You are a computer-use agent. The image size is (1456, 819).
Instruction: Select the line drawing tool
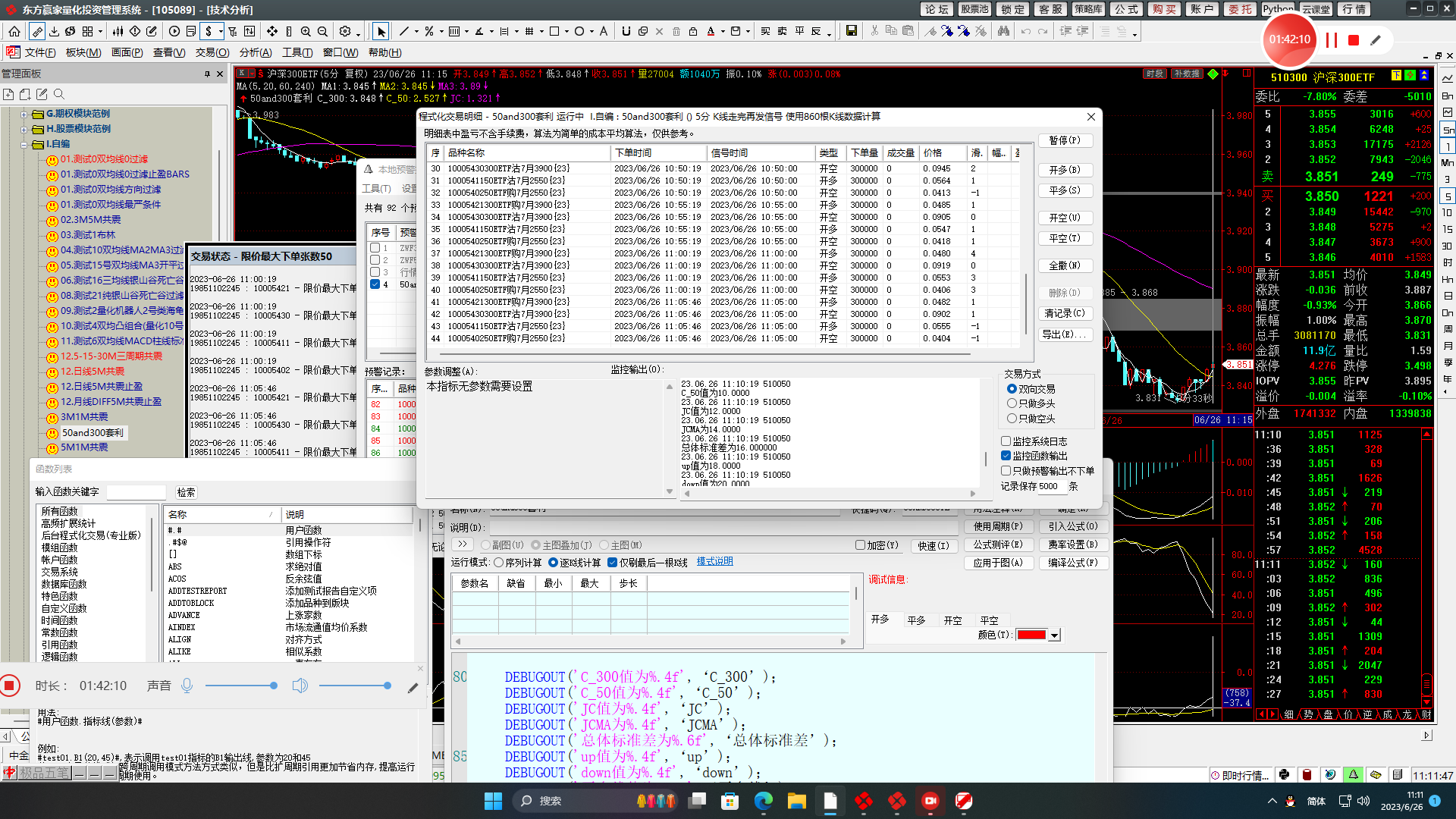click(x=403, y=31)
